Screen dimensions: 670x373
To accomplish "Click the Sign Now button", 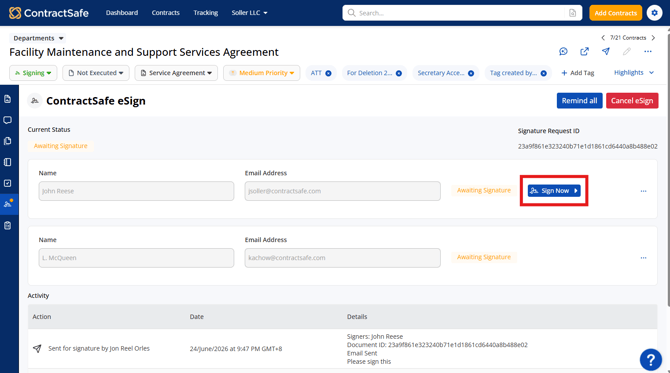I will (554, 191).
